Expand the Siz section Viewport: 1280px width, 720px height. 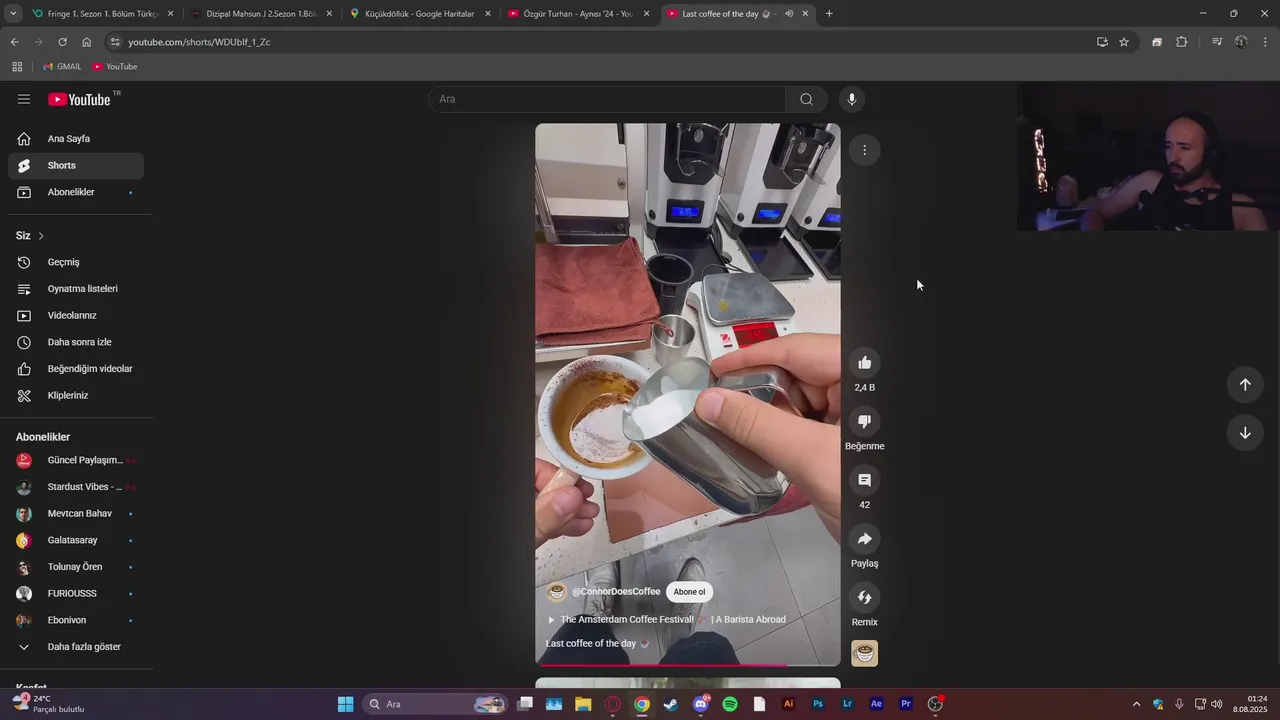pos(30,236)
